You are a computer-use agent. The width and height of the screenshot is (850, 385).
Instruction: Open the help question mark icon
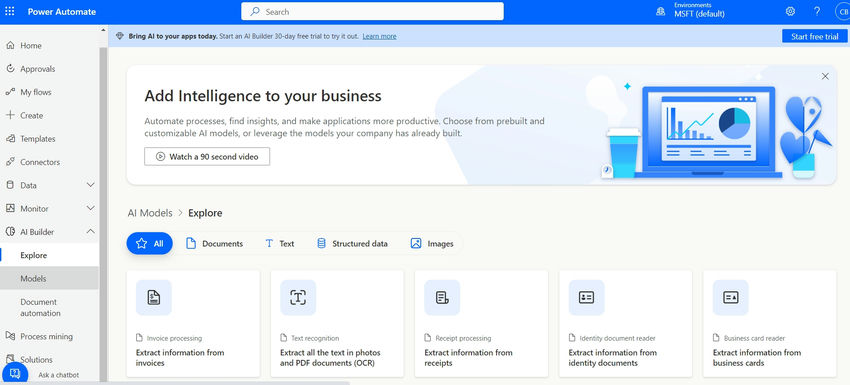pos(817,11)
